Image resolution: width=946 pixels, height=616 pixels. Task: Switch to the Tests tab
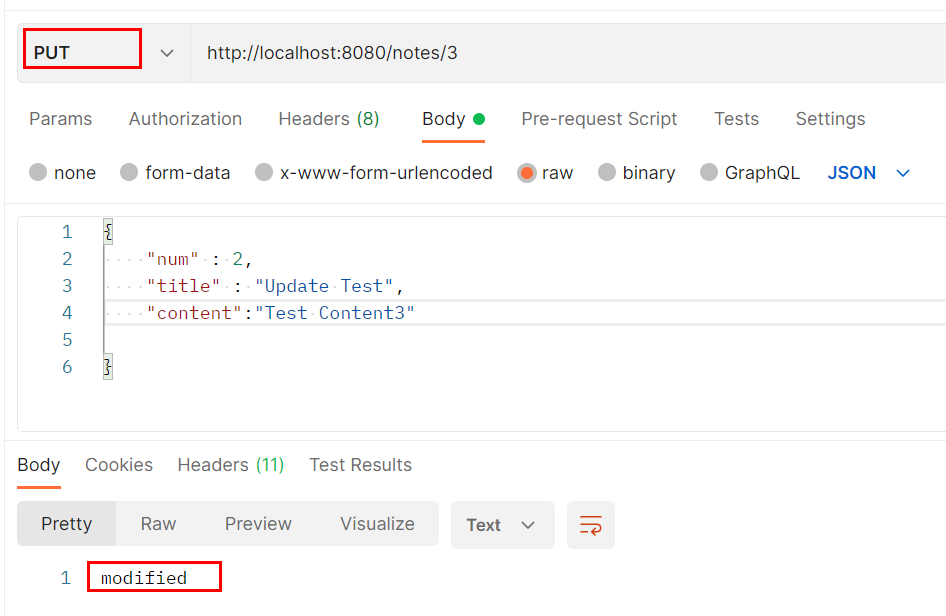[736, 119]
